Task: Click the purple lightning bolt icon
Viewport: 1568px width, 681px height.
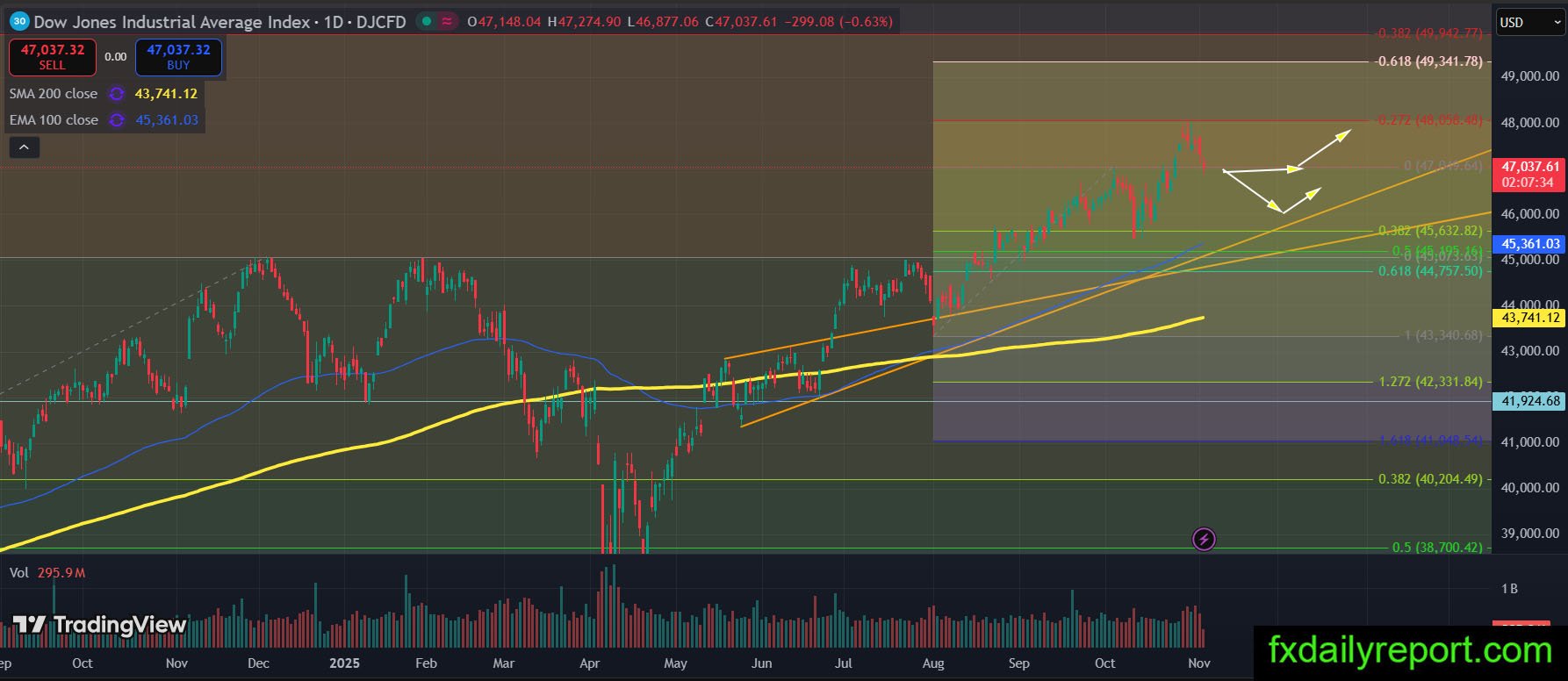Action: [x=1204, y=539]
